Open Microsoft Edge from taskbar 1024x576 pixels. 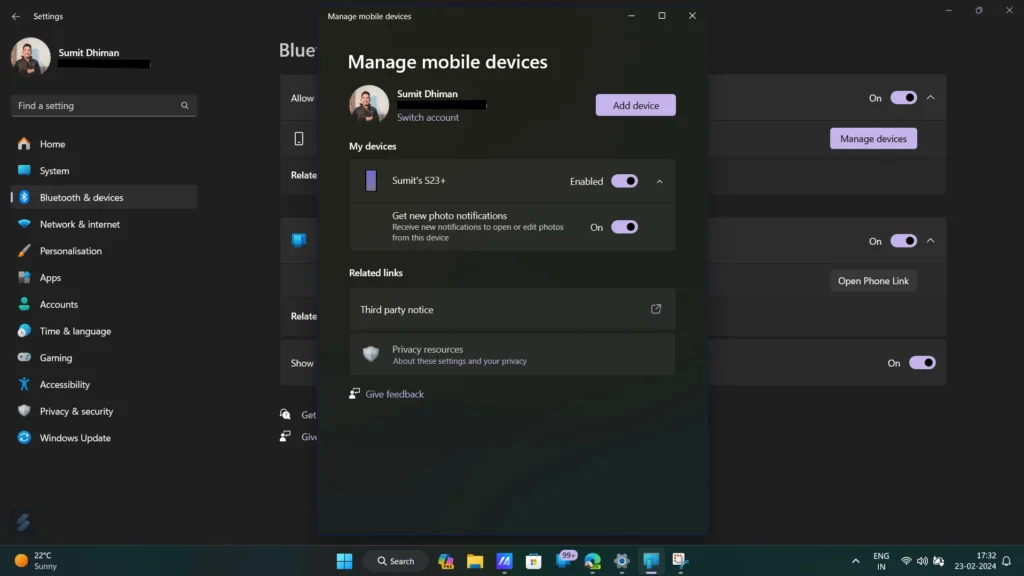[x=592, y=561]
